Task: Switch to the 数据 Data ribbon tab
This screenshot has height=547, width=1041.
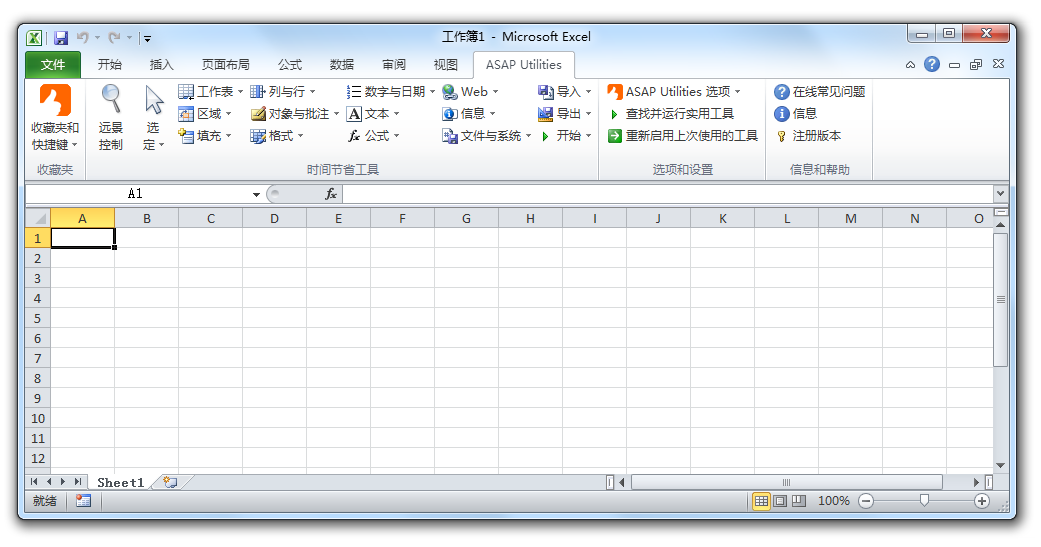Action: click(342, 64)
